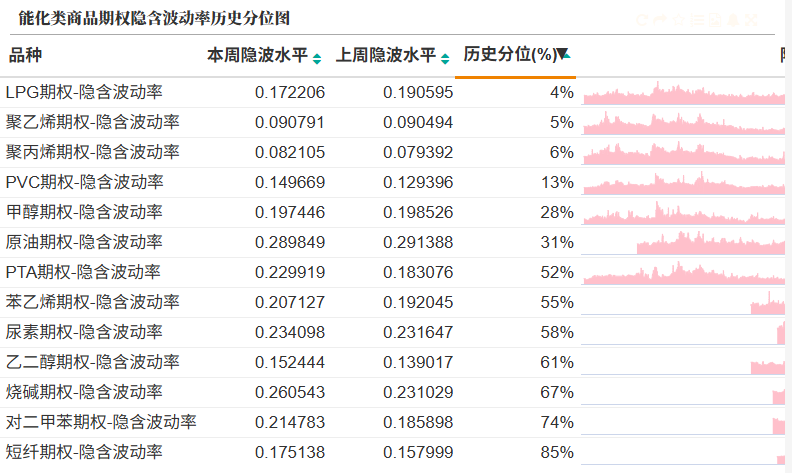This screenshot has width=792, height=473.
Task: Select the 聚乙烯期权-隐含波动率 row name
Action: click(92, 122)
